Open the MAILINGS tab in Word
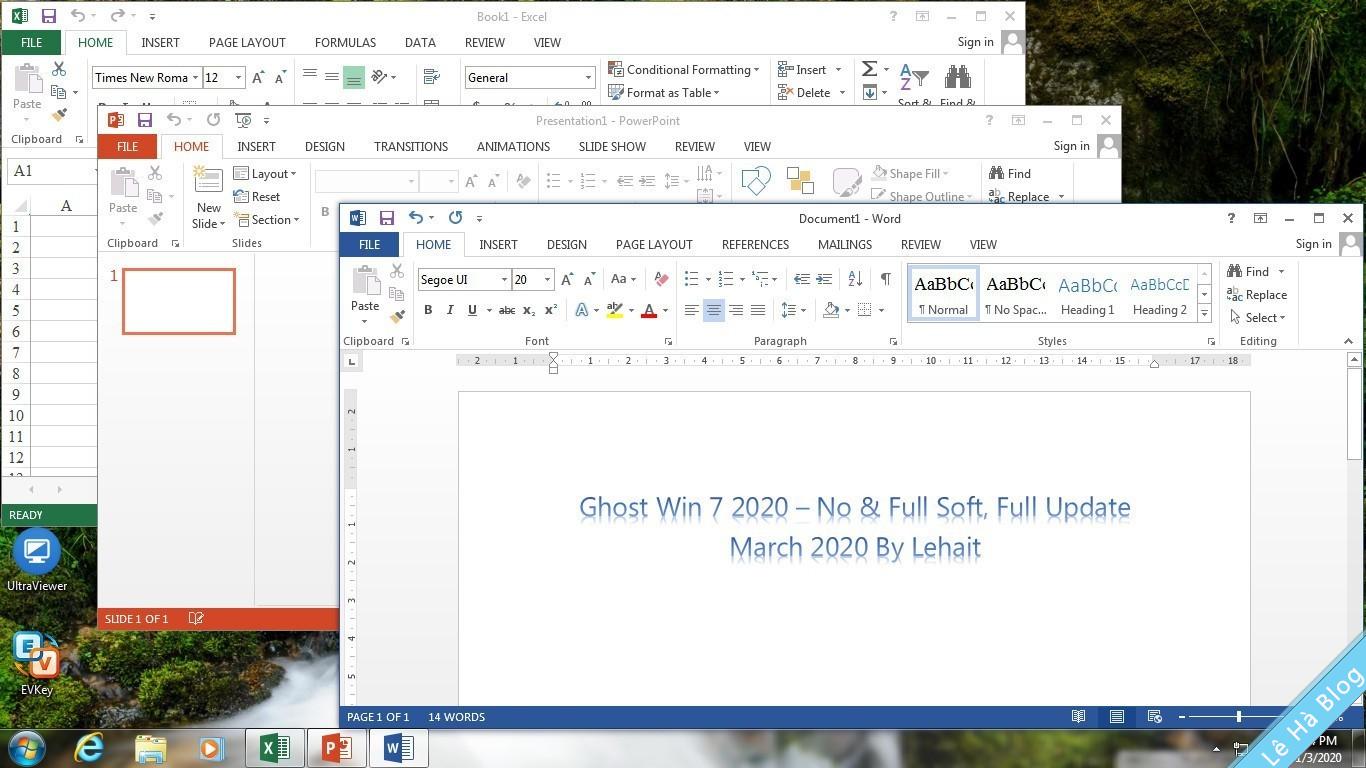 pos(845,244)
